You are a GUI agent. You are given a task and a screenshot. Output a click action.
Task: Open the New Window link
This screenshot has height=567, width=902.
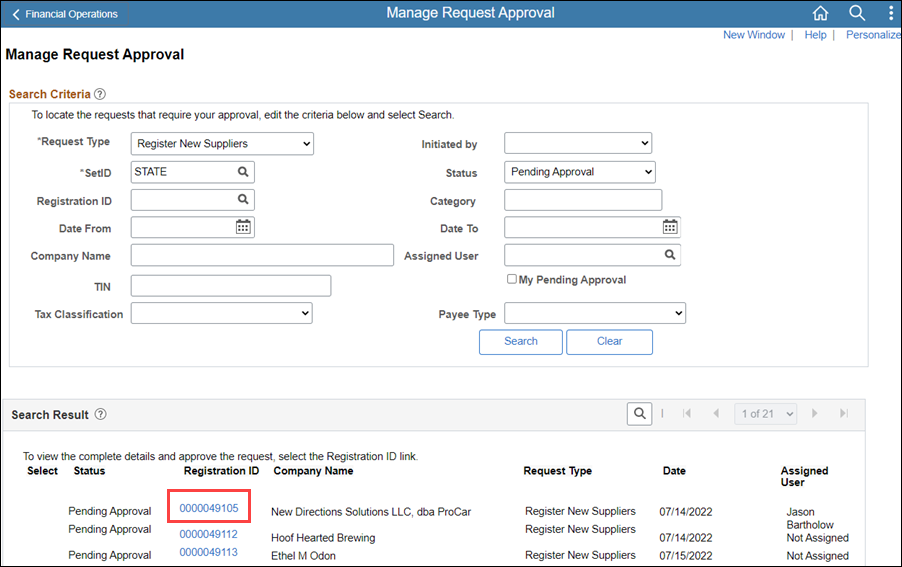(754, 35)
